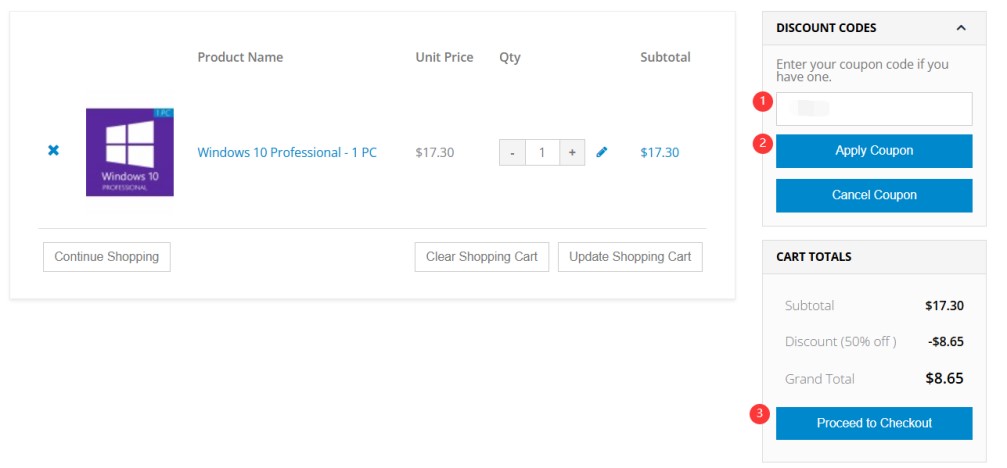This screenshot has width=1007, height=468.
Task: Click the quantity number field
Action: [x=542, y=153]
